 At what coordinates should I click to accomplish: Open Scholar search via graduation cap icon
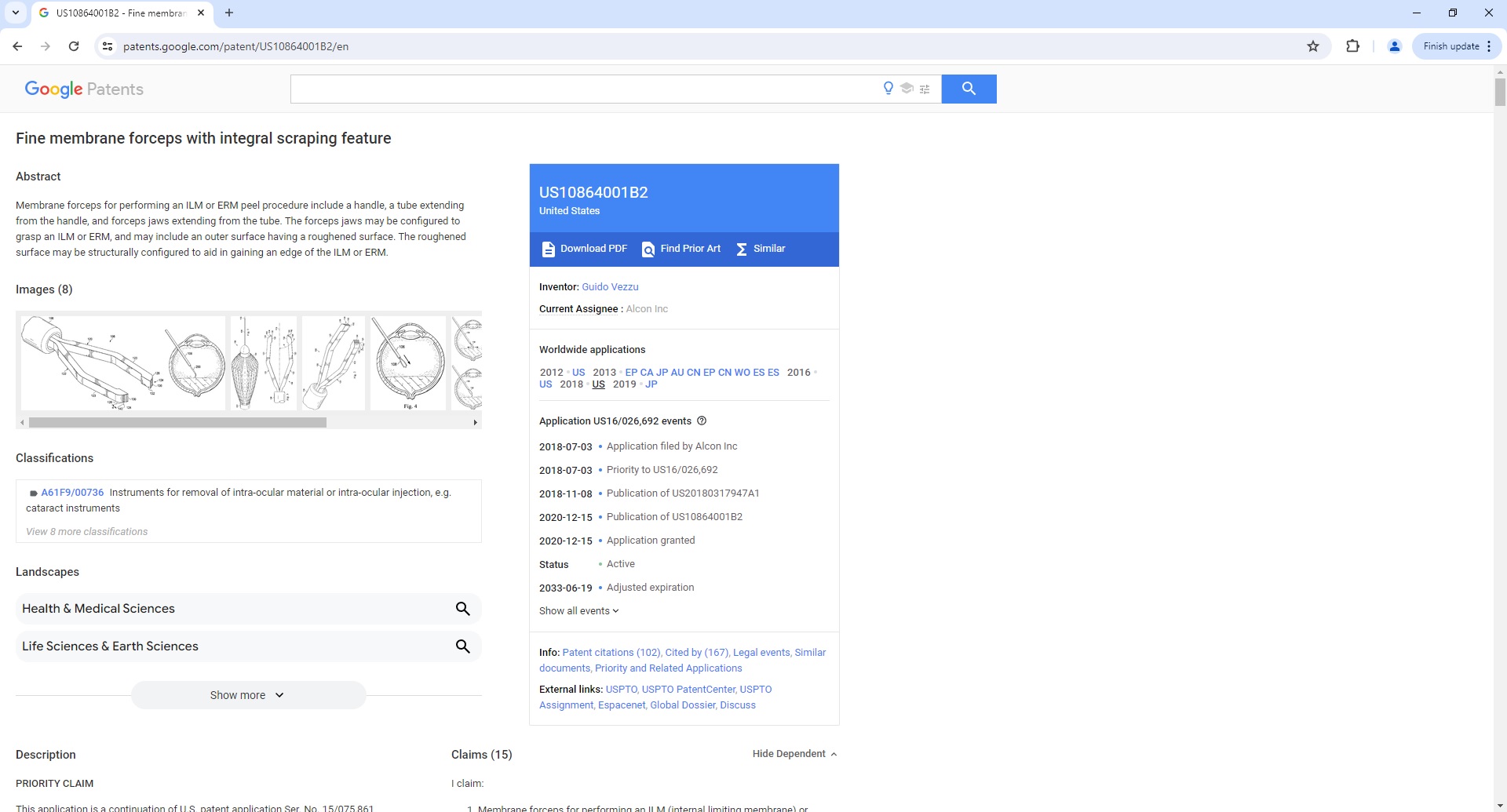point(907,89)
